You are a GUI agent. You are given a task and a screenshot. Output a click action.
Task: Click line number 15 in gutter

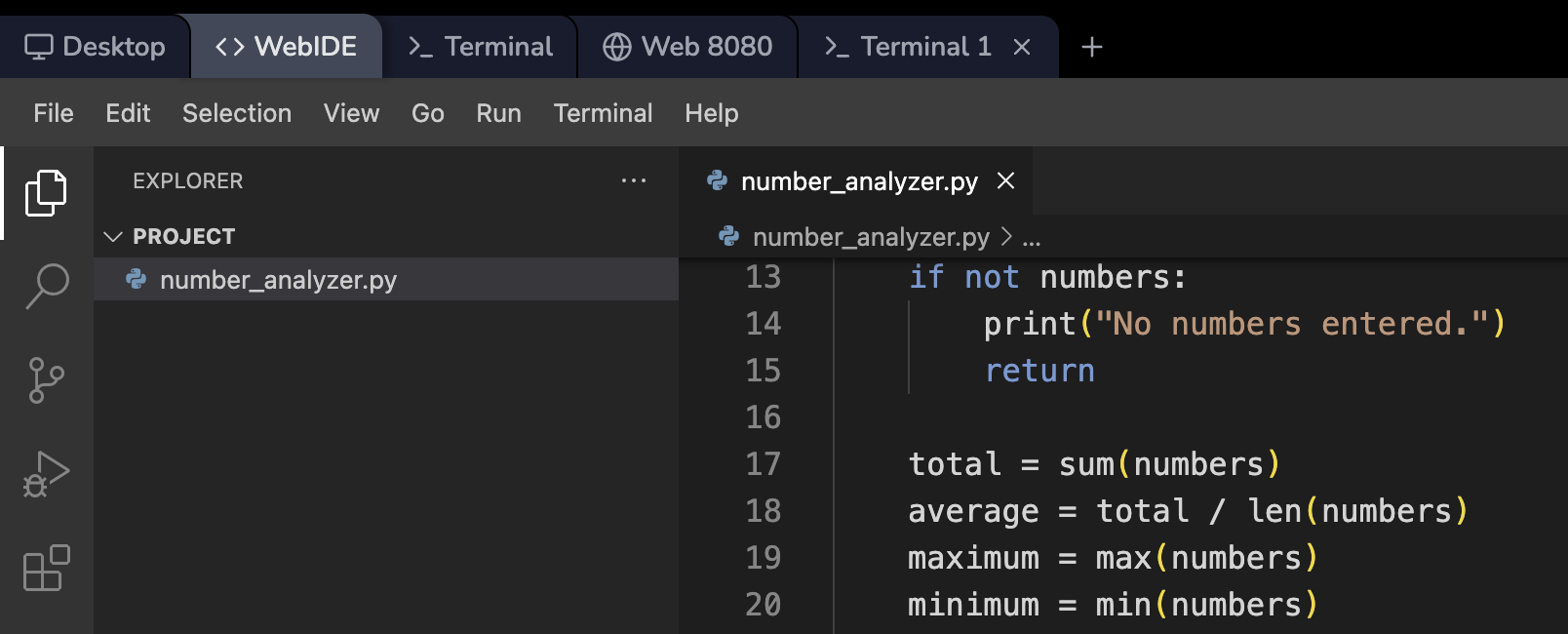[764, 371]
